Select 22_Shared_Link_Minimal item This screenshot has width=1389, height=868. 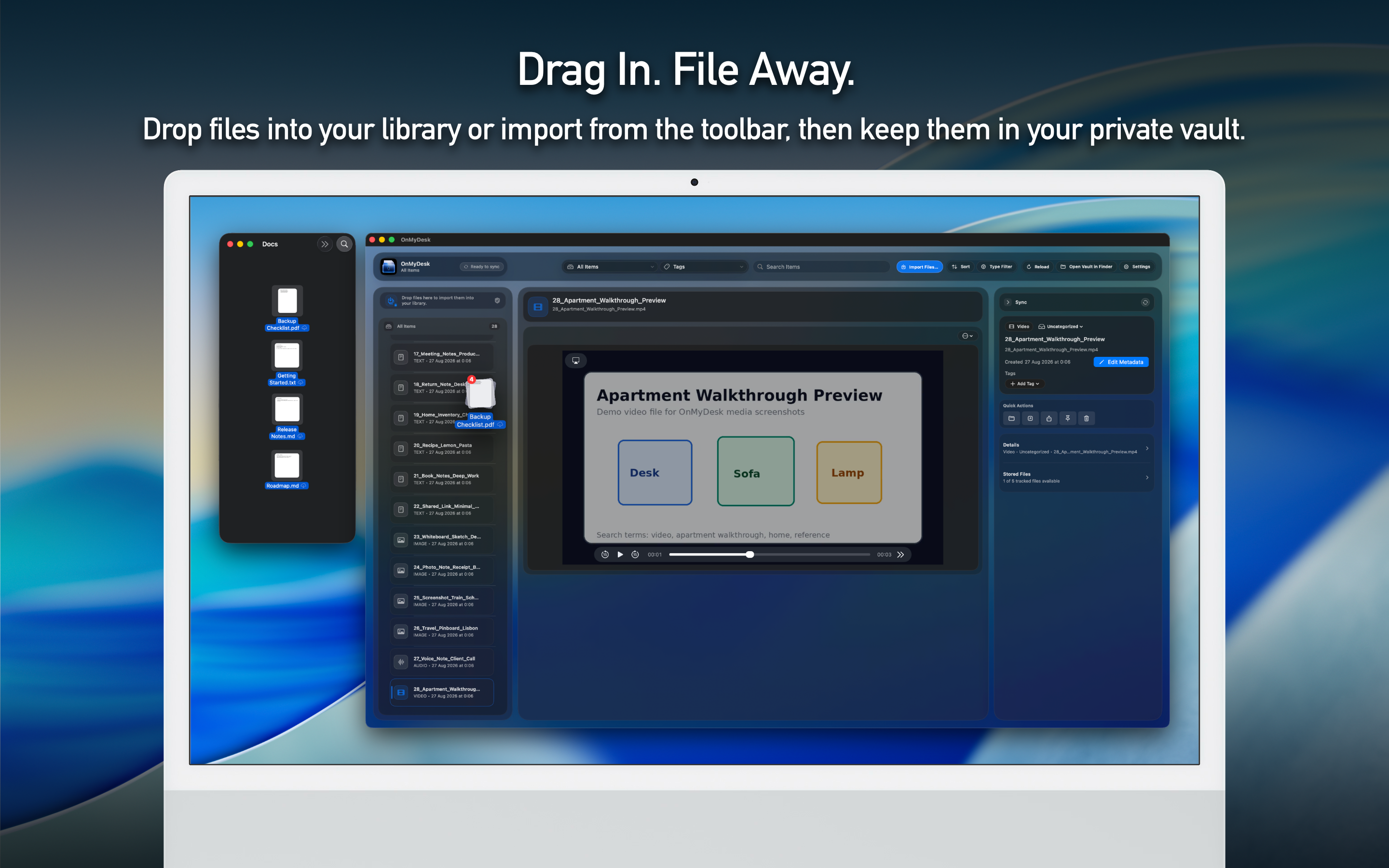442,509
